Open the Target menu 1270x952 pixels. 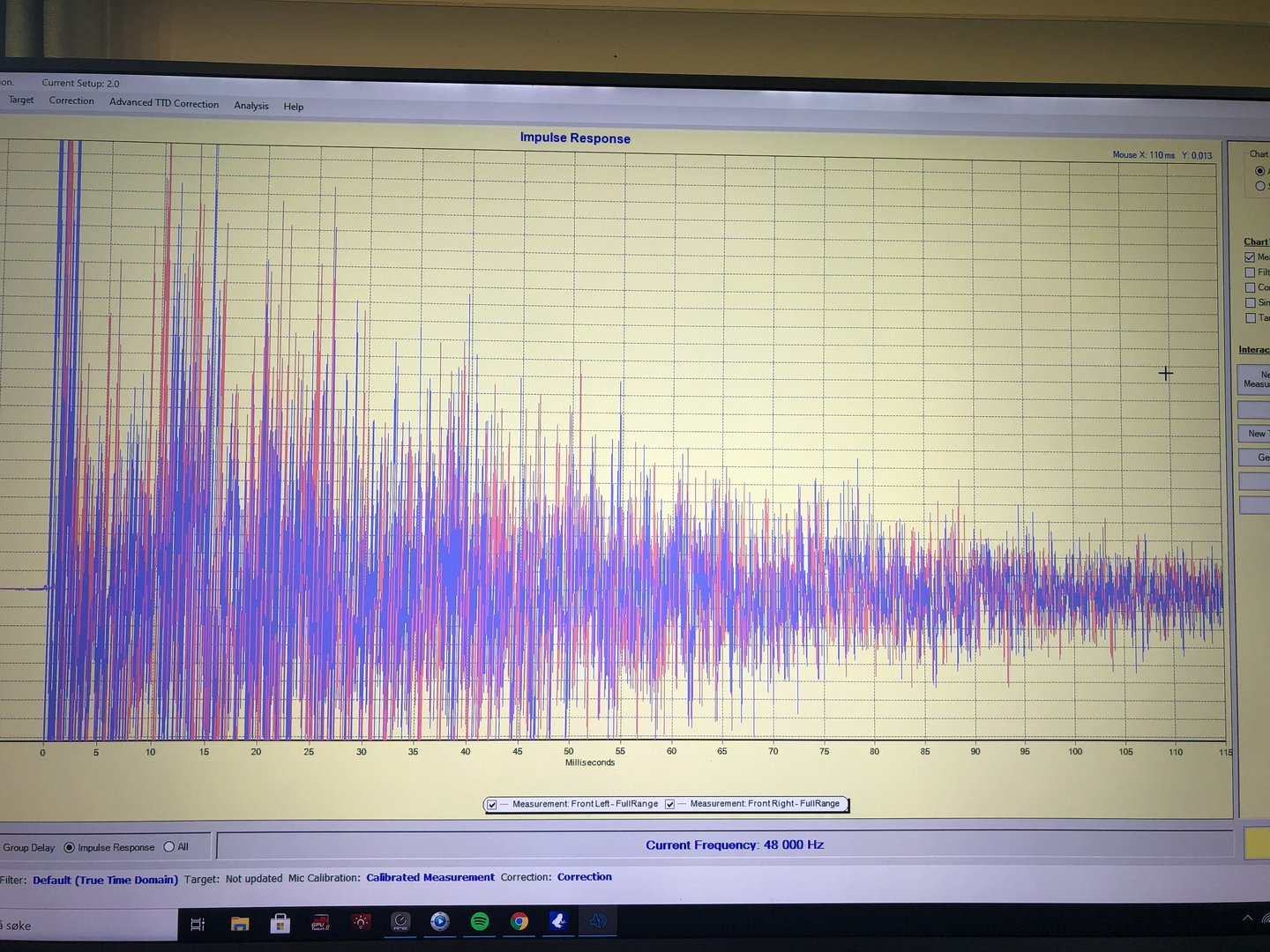coord(21,100)
